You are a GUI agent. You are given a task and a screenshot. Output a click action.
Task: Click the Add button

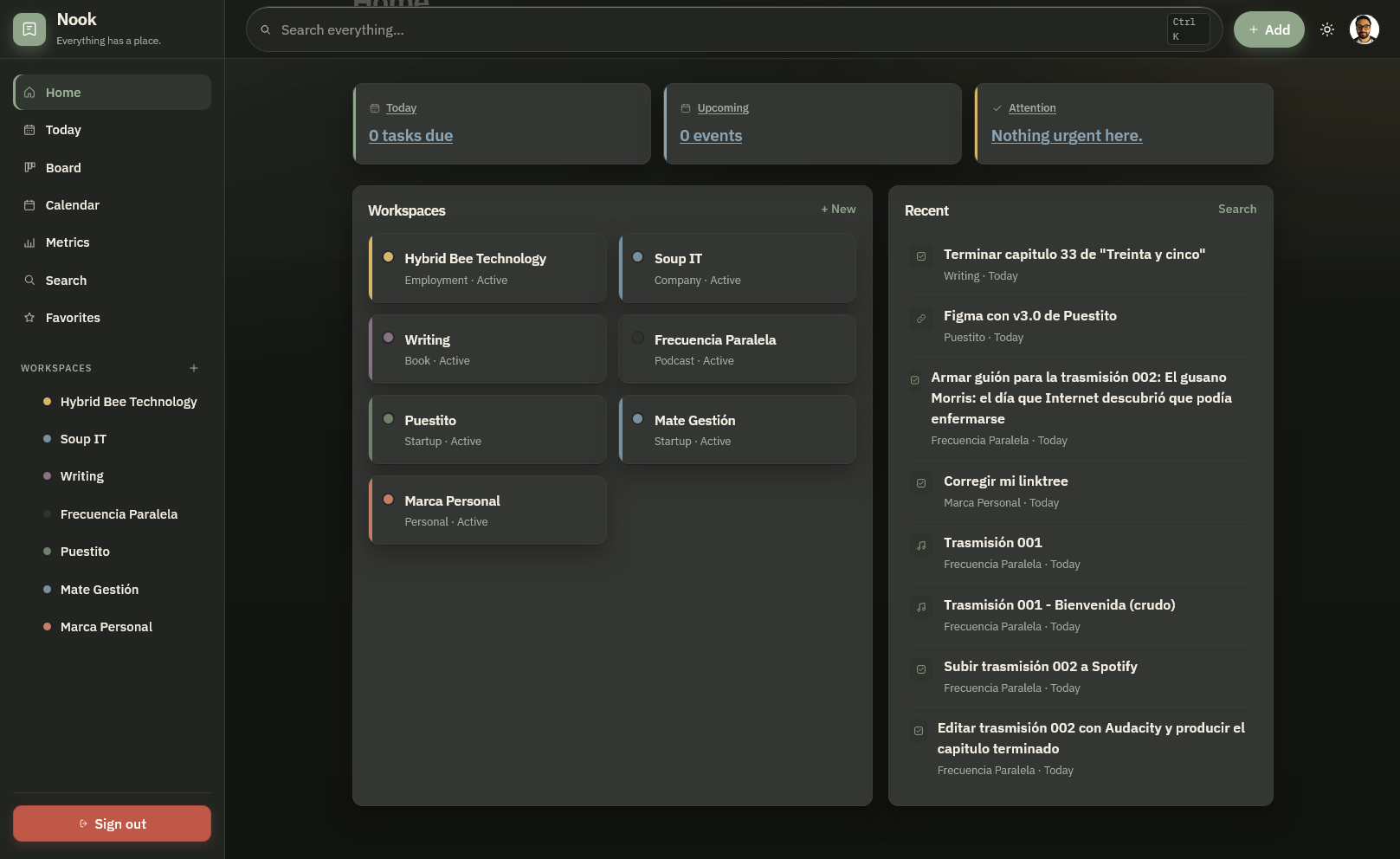coord(1268,29)
